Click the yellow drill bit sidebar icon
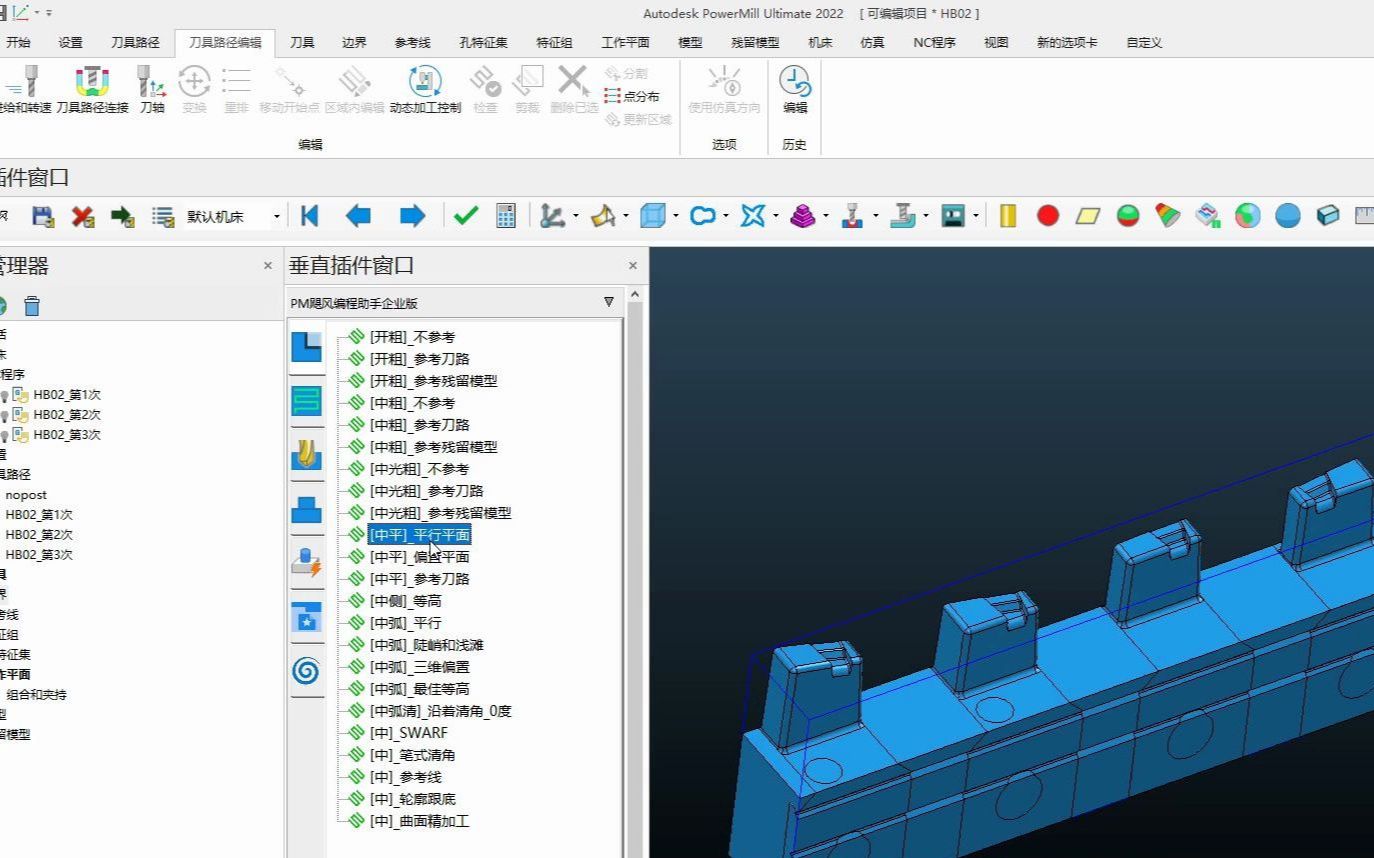The width and height of the screenshot is (1374, 858). 306,454
